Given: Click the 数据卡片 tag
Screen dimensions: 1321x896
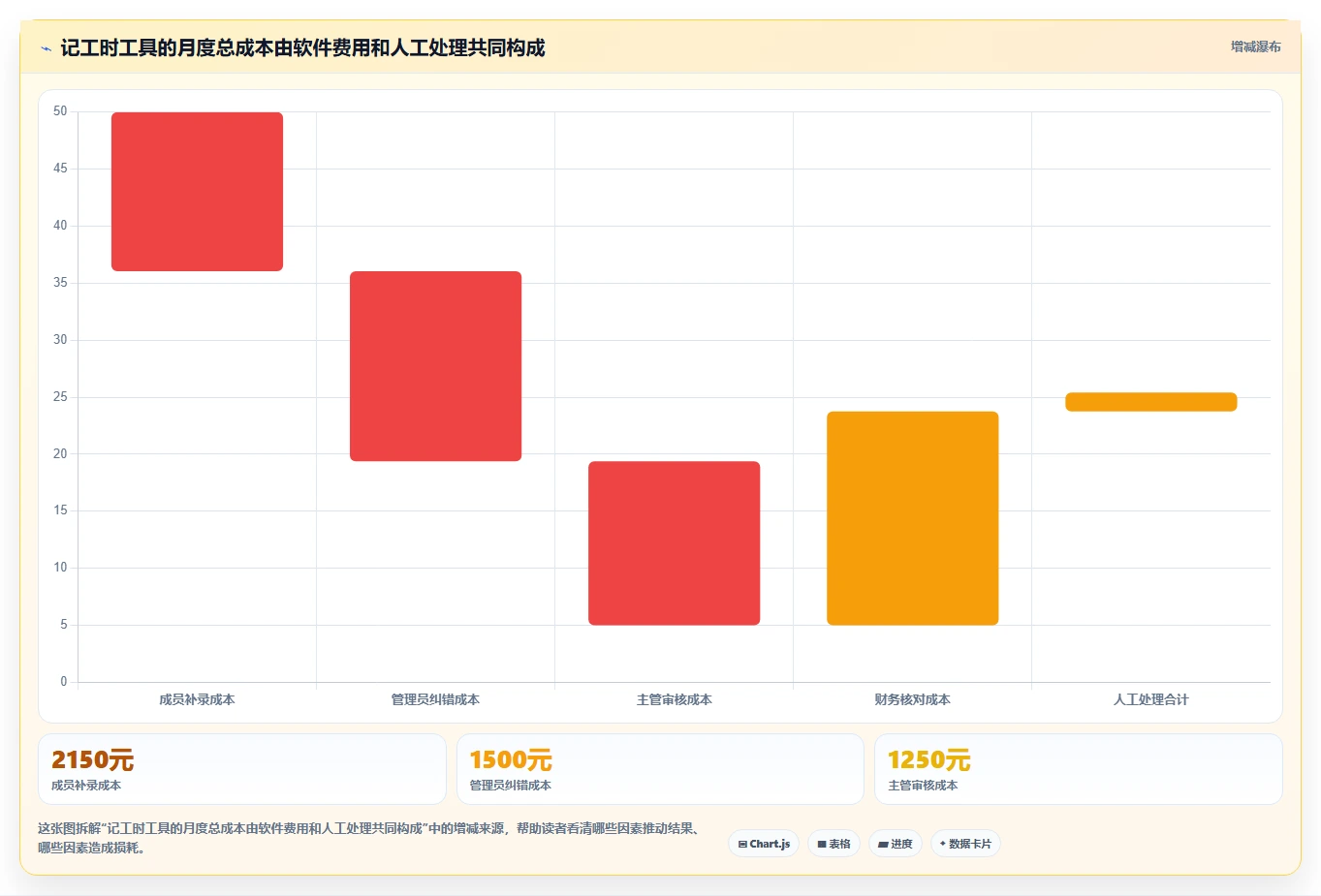Looking at the screenshot, I should tap(965, 844).
